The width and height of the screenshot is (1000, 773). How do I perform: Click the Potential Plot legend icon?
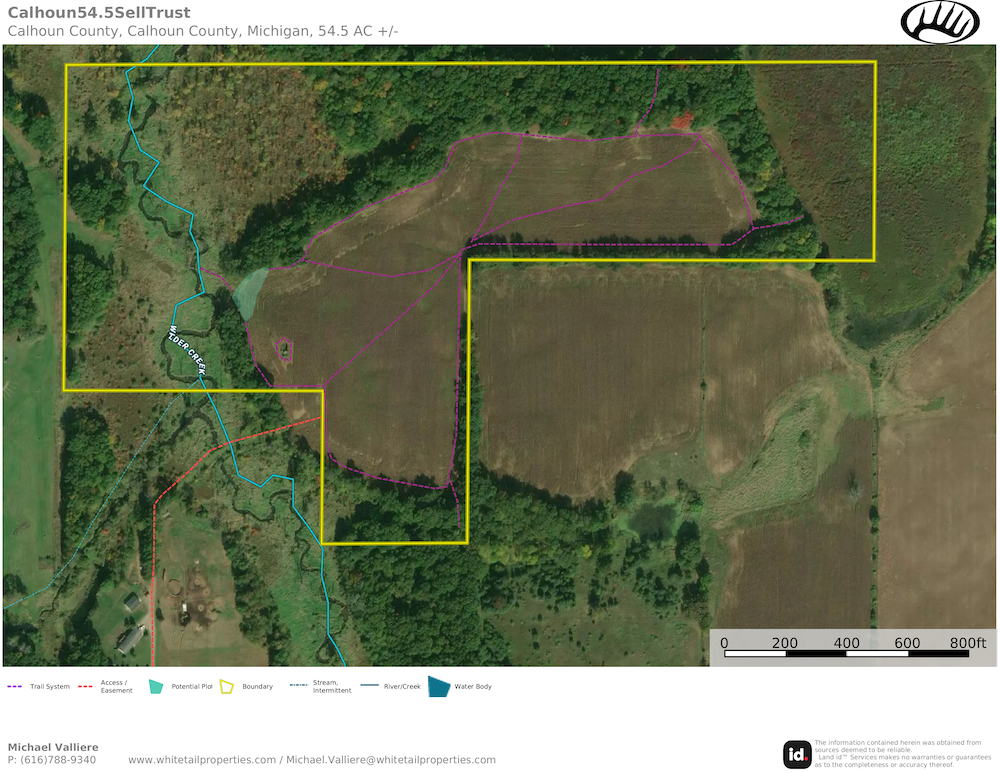(x=155, y=687)
